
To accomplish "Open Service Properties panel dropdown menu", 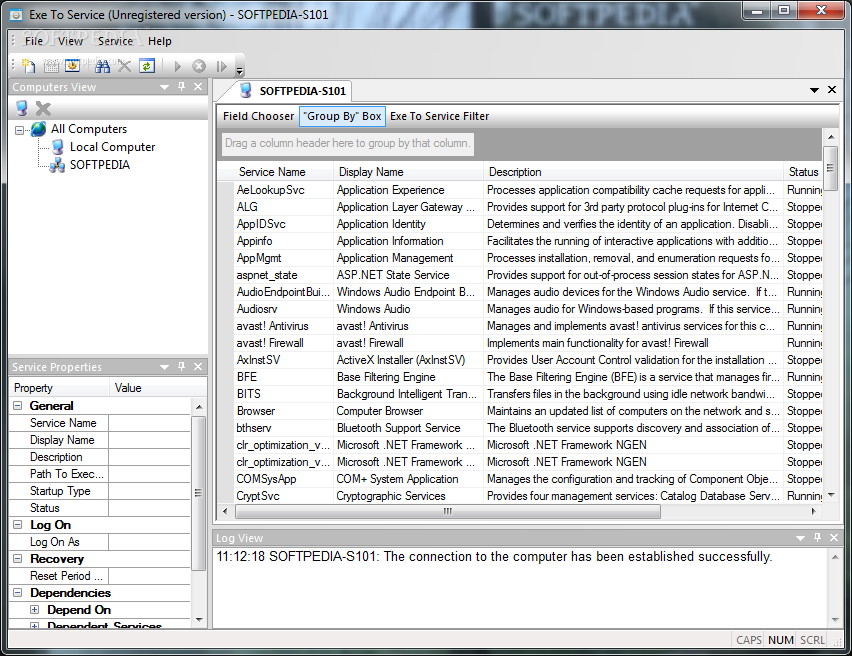I will tap(165, 367).
